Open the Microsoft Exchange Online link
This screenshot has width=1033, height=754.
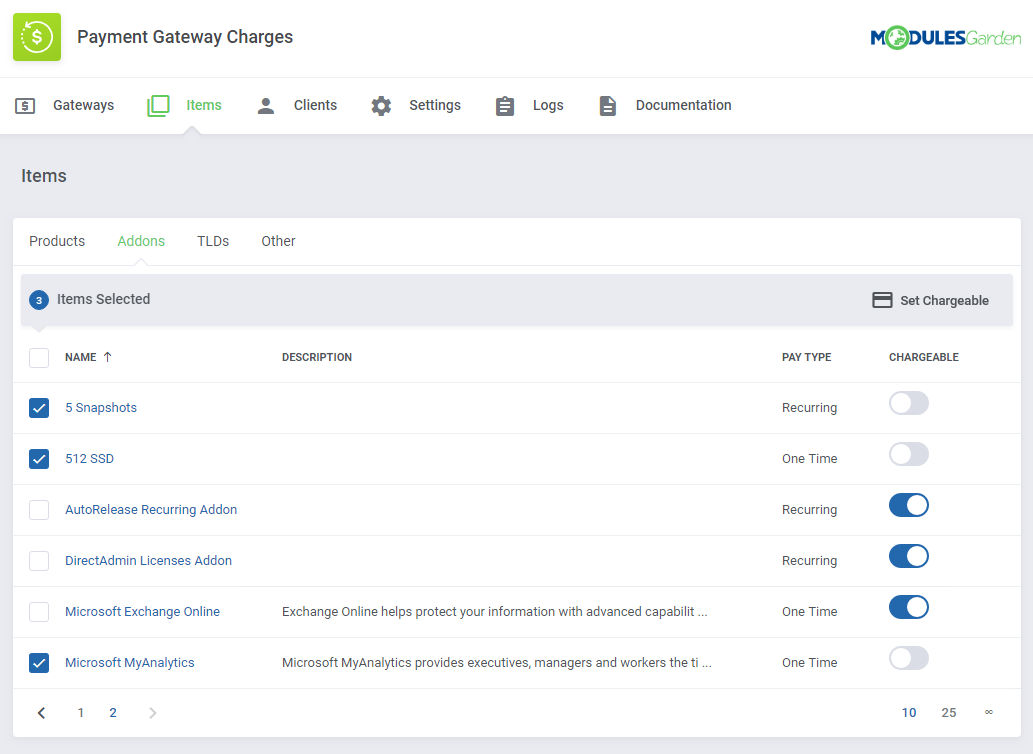(142, 612)
